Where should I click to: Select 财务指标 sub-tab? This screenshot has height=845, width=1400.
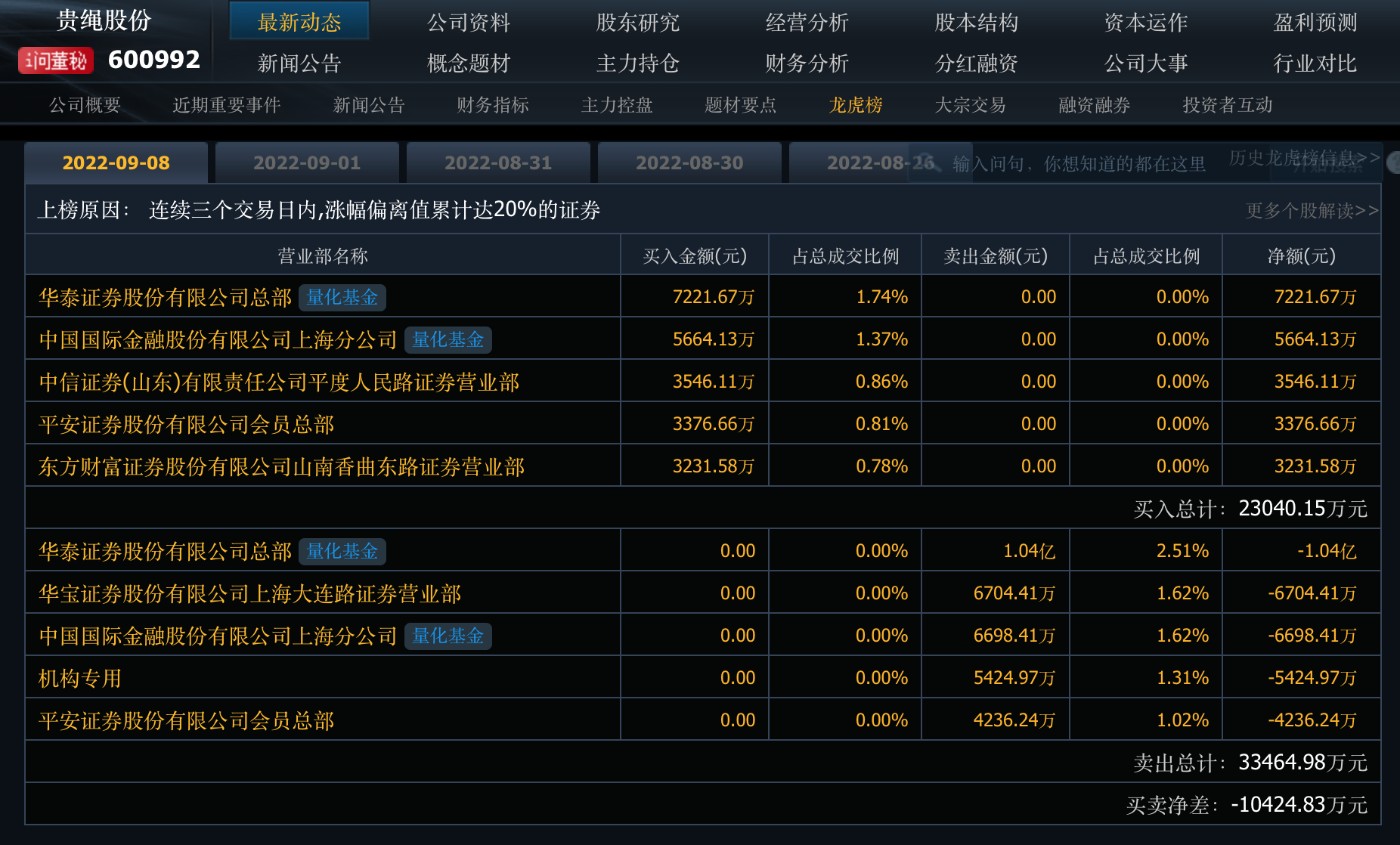point(493,104)
